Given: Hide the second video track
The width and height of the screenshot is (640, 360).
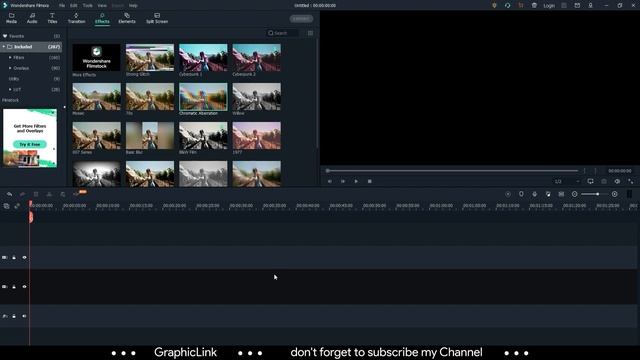Looking at the screenshot, I should 24,287.
